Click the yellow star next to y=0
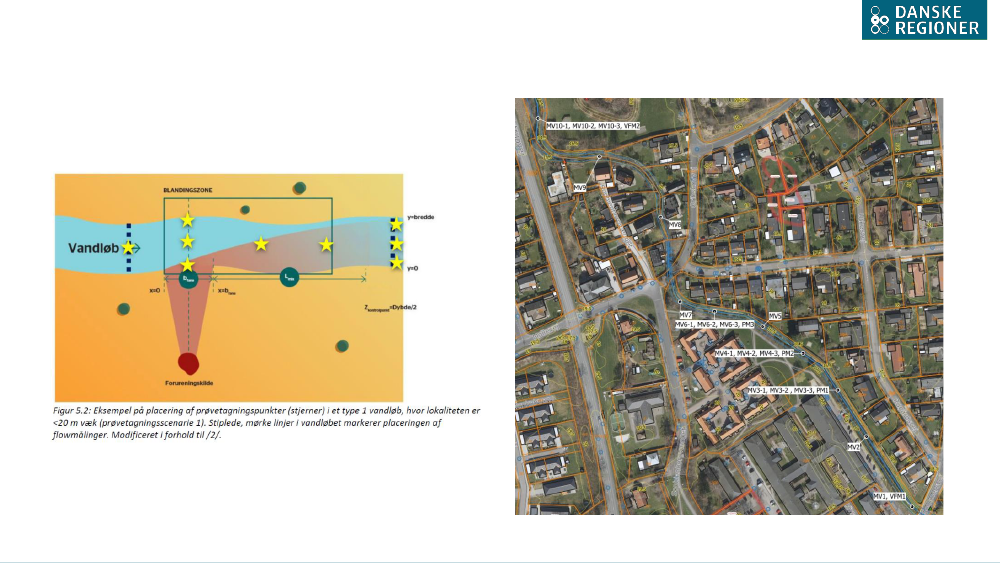Image resolution: width=1000 pixels, height=563 pixels. coord(396,263)
